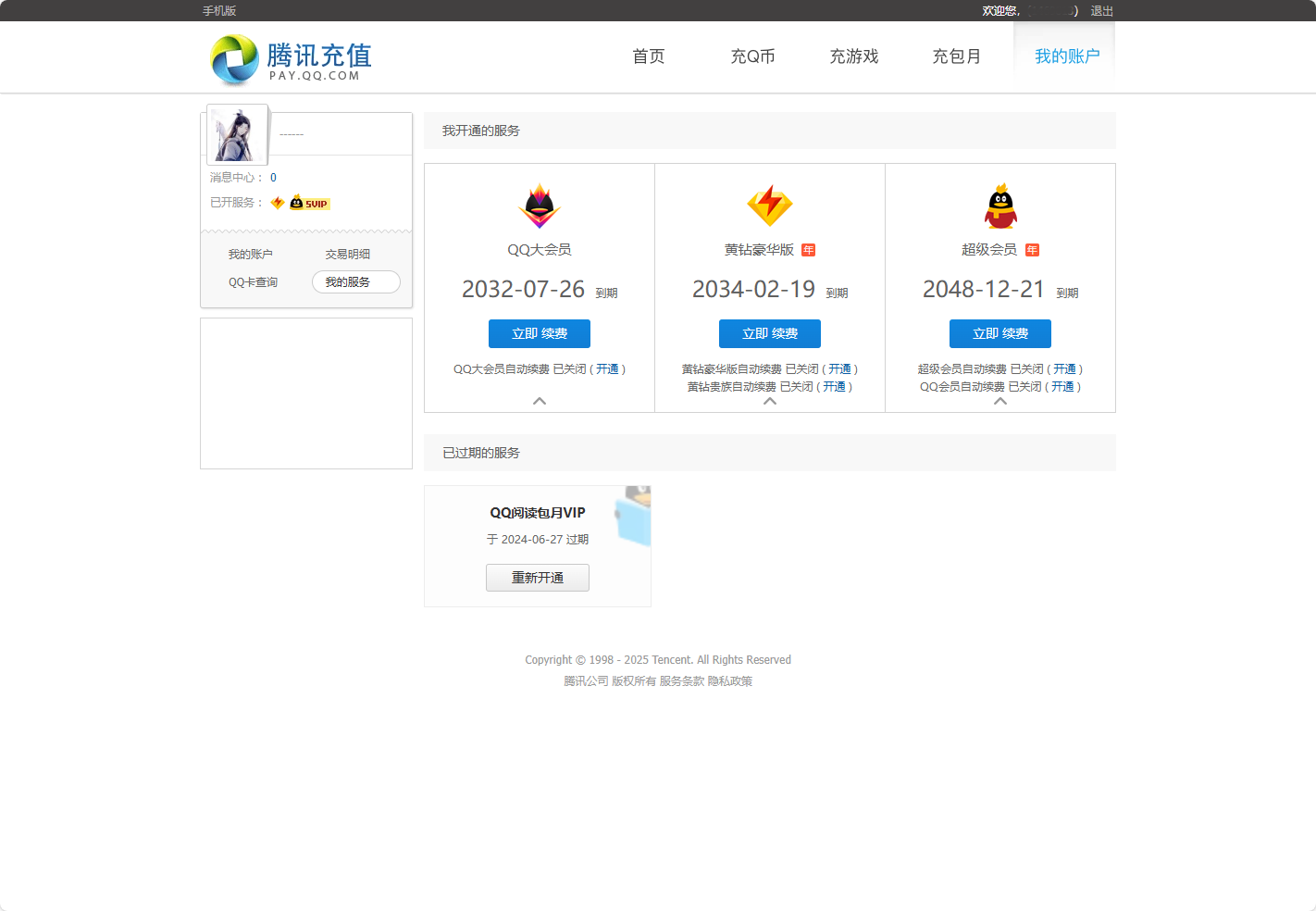Collapse the 黄钻豪华版 card chevron
This screenshot has height=911, width=1316.
[x=770, y=401]
